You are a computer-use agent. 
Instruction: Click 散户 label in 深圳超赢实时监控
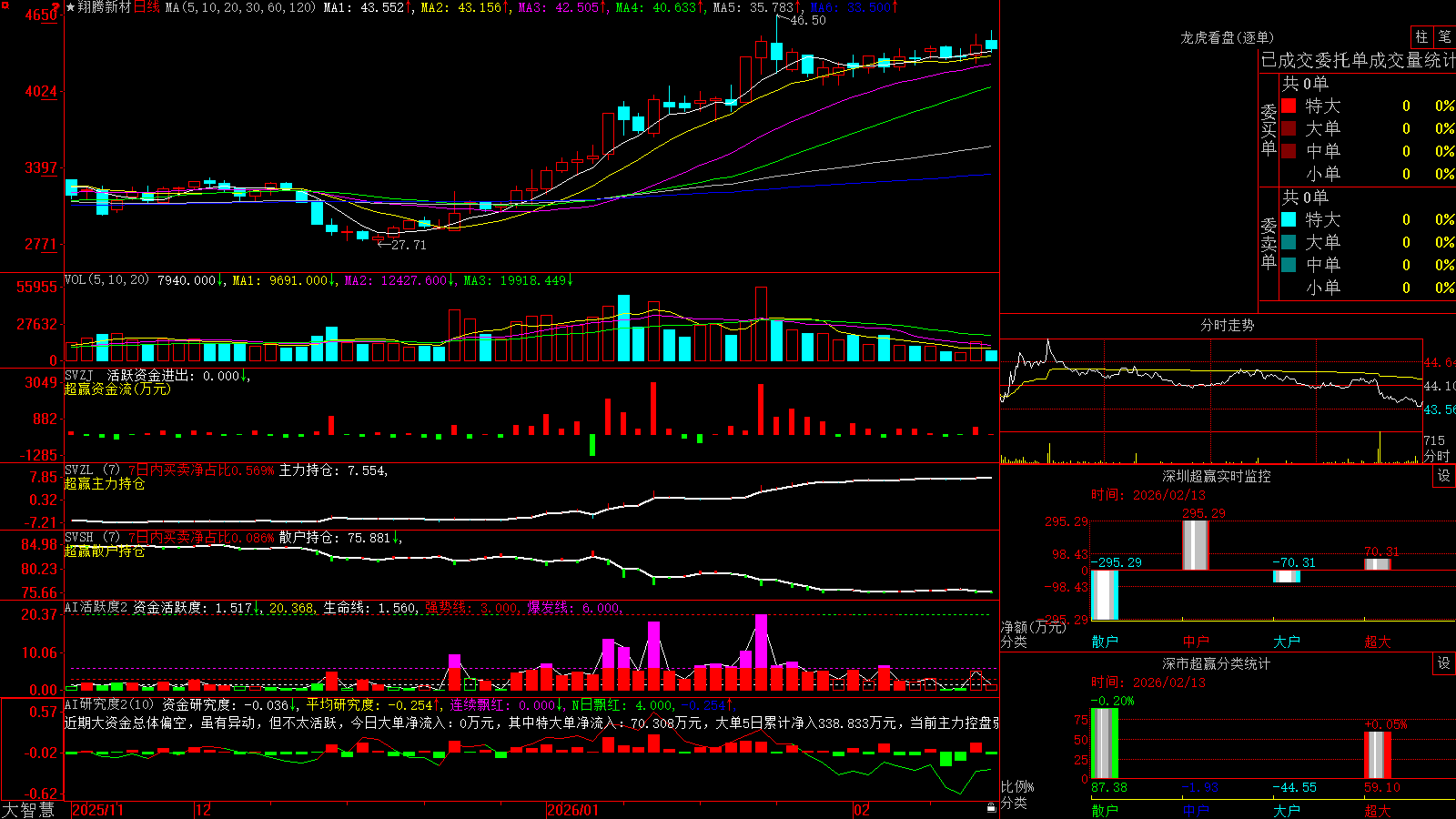click(x=1104, y=642)
